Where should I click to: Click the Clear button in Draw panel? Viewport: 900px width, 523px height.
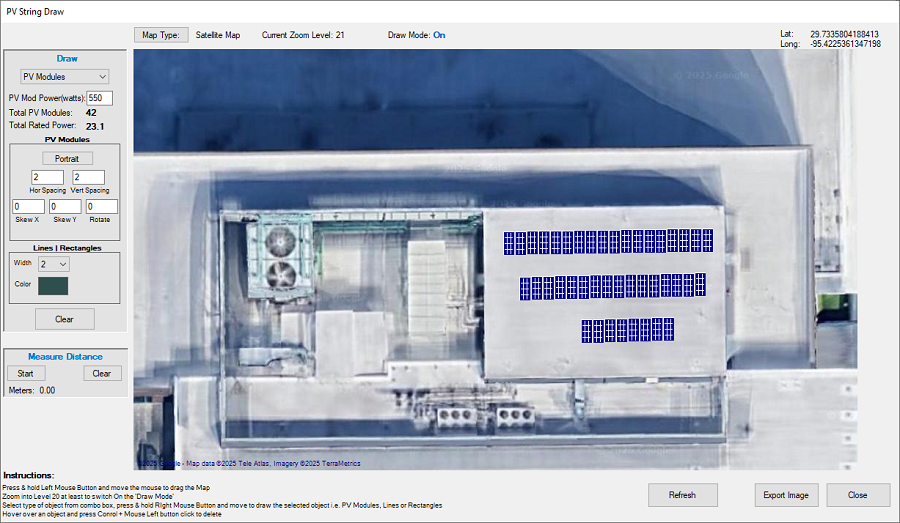pos(65,319)
